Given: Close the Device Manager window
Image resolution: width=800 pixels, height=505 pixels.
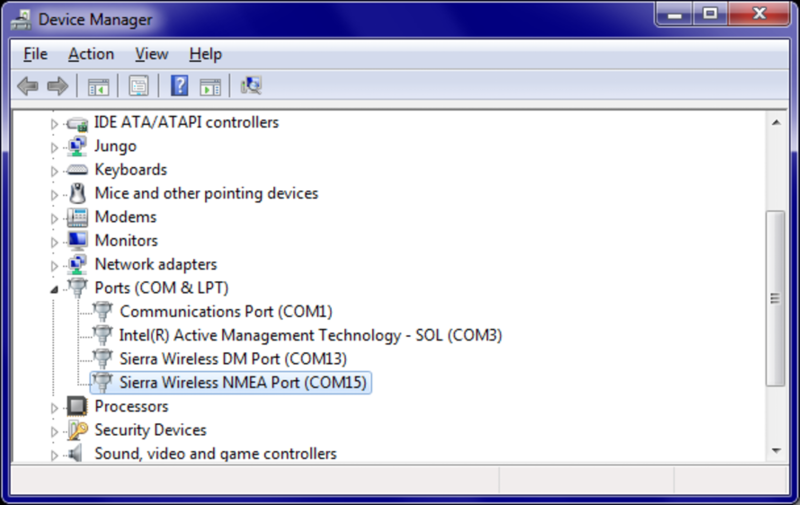Looking at the screenshot, I should click(x=760, y=14).
